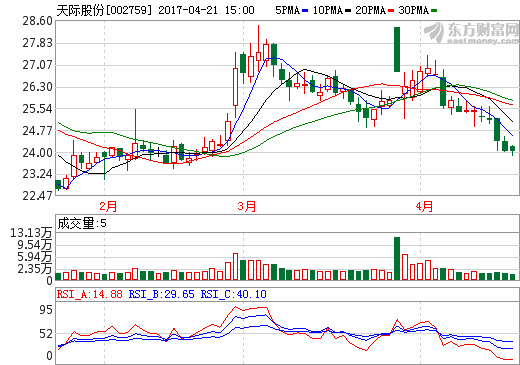Click the 9.54万 volume axis label
Image resolution: width=520 pixels, height=365 pixels.
35,245
